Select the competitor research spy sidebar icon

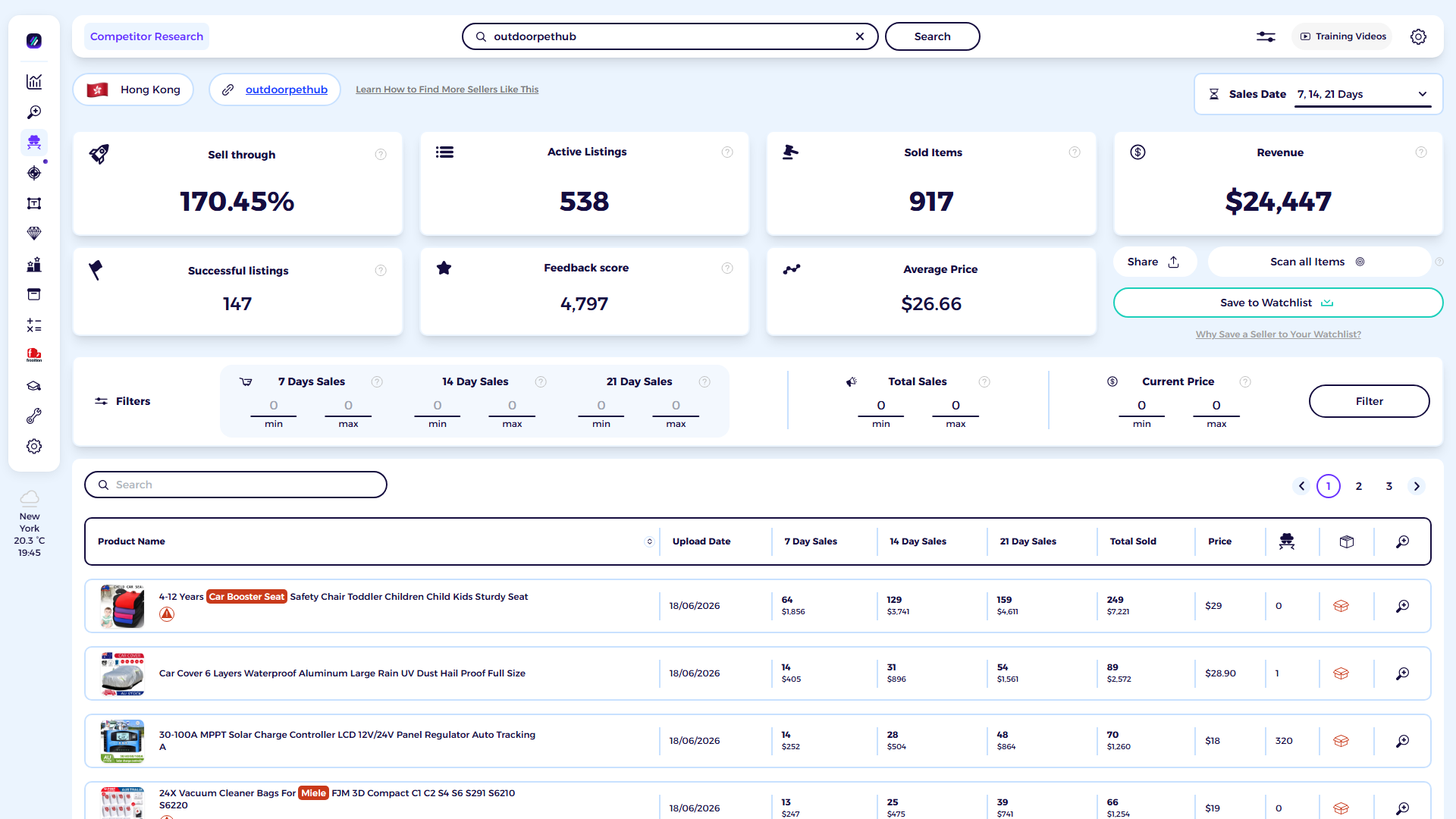pyautogui.click(x=34, y=143)
